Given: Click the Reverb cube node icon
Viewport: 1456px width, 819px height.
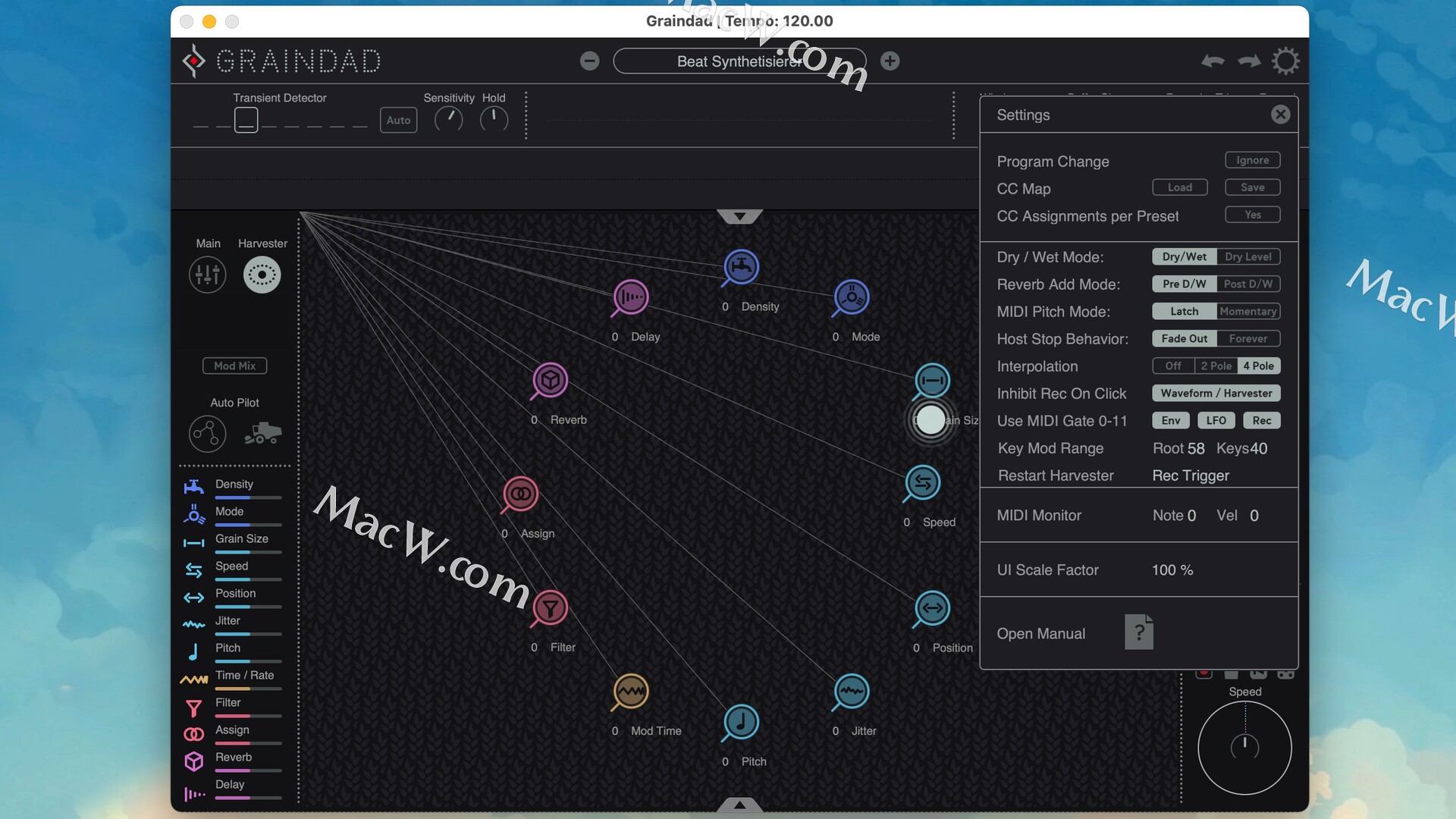Looking at the screenshot, I should (551, 380).
